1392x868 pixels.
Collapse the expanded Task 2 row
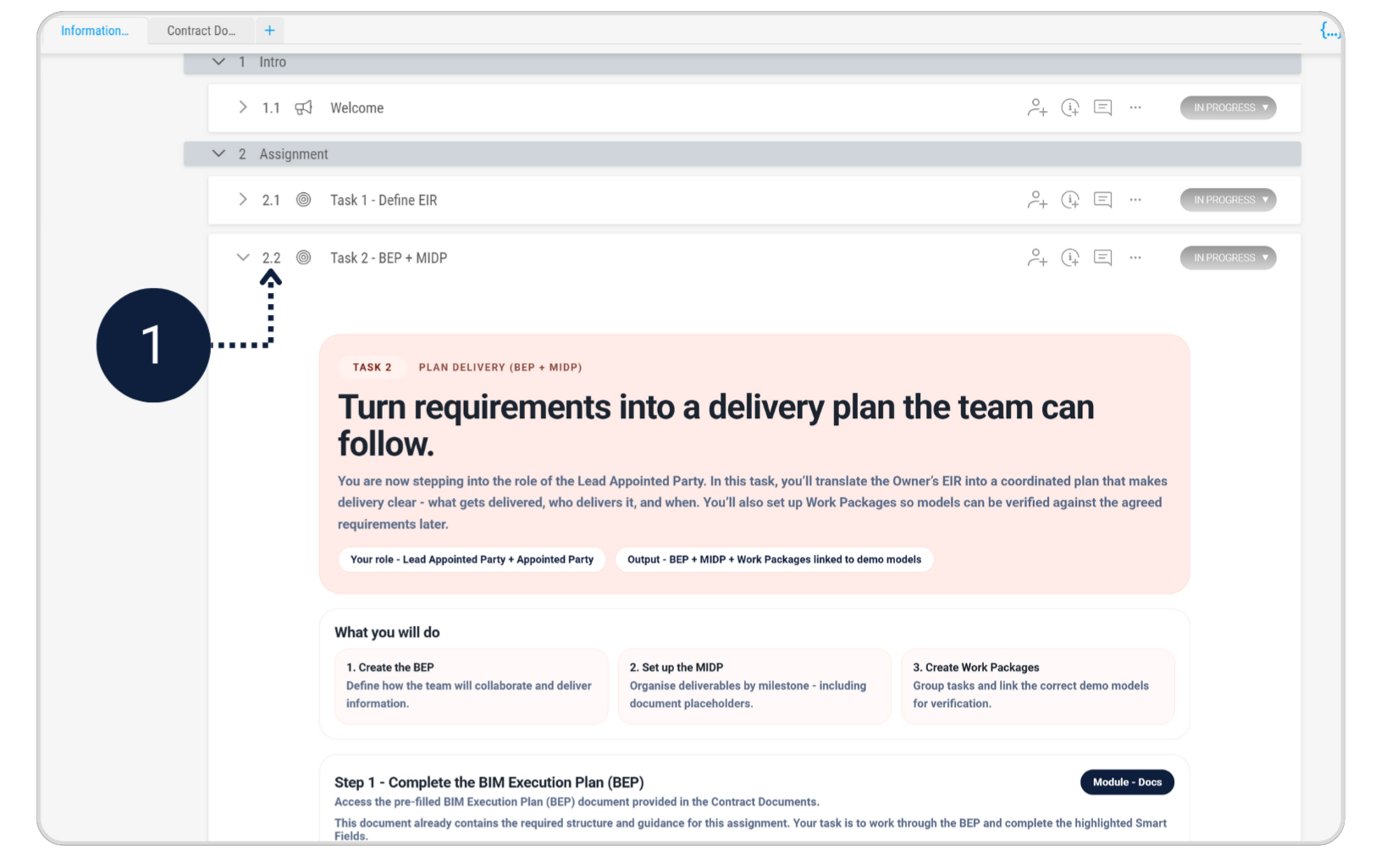[x=243, y=257]
